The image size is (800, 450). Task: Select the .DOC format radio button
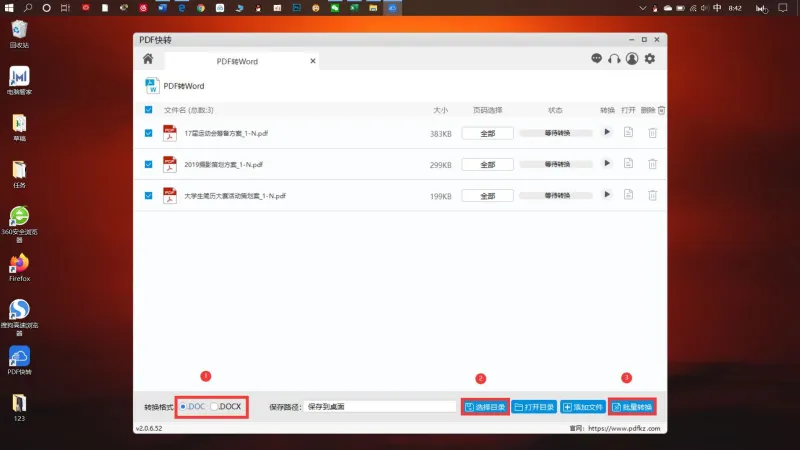point(183,407)
